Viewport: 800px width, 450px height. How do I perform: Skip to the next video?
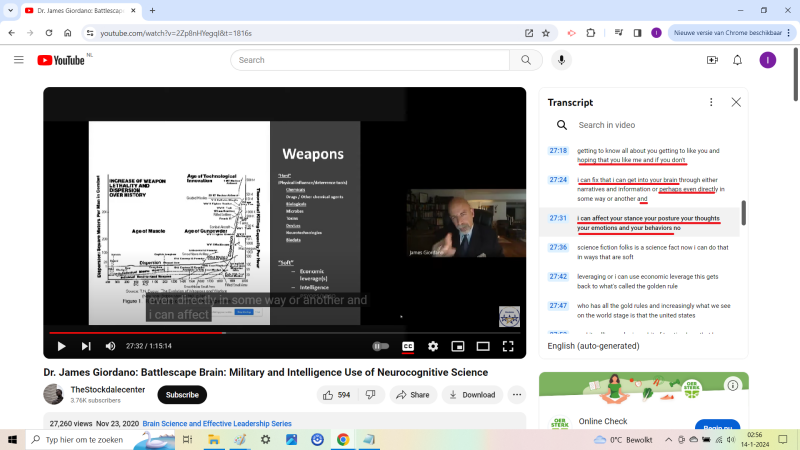pos(86,346)
